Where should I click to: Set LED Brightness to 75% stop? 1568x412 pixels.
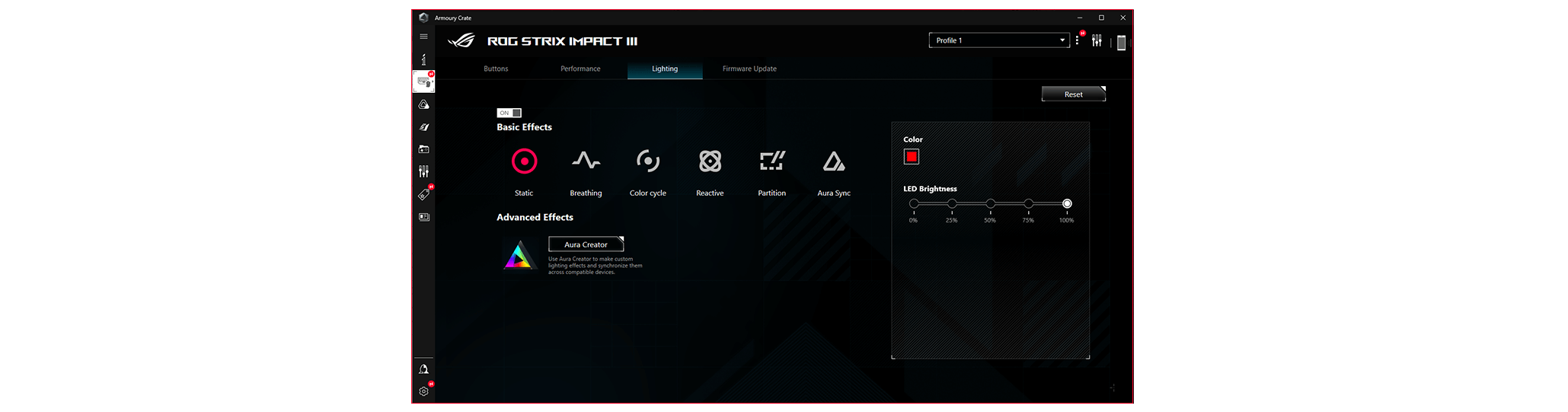pyautogui.click(x=1029, y=204)
